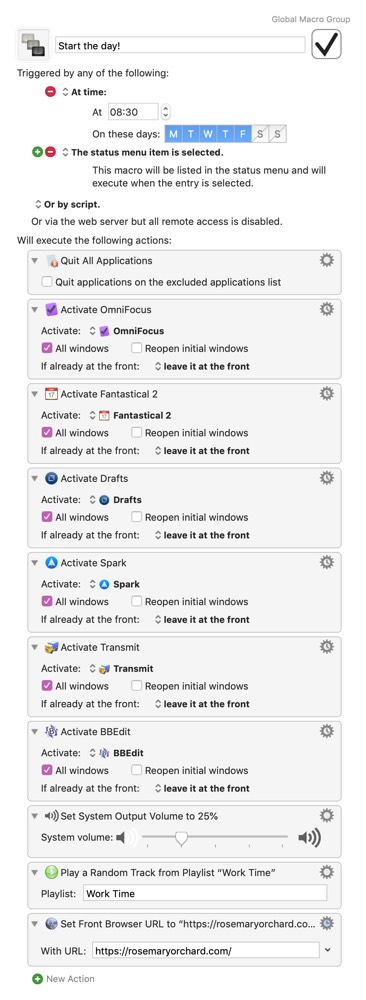Remove the At time trigger with red minus

point(50,92)
